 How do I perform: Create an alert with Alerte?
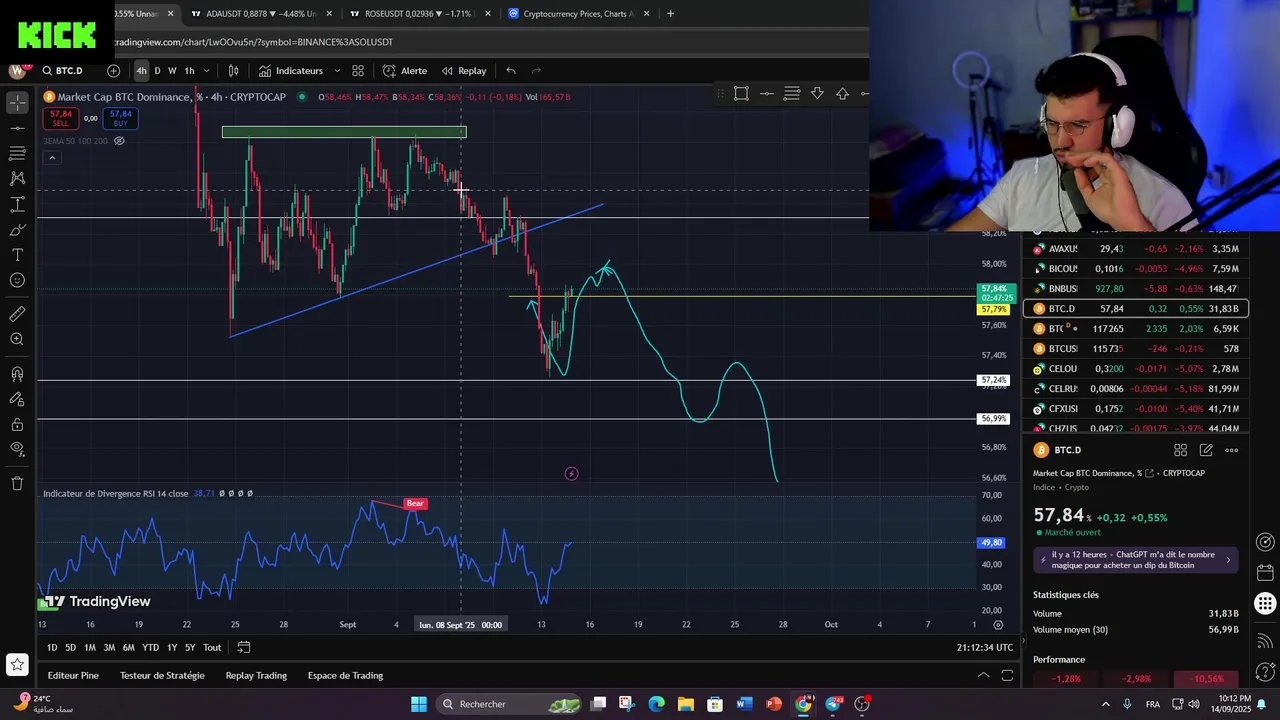[404, 71]
